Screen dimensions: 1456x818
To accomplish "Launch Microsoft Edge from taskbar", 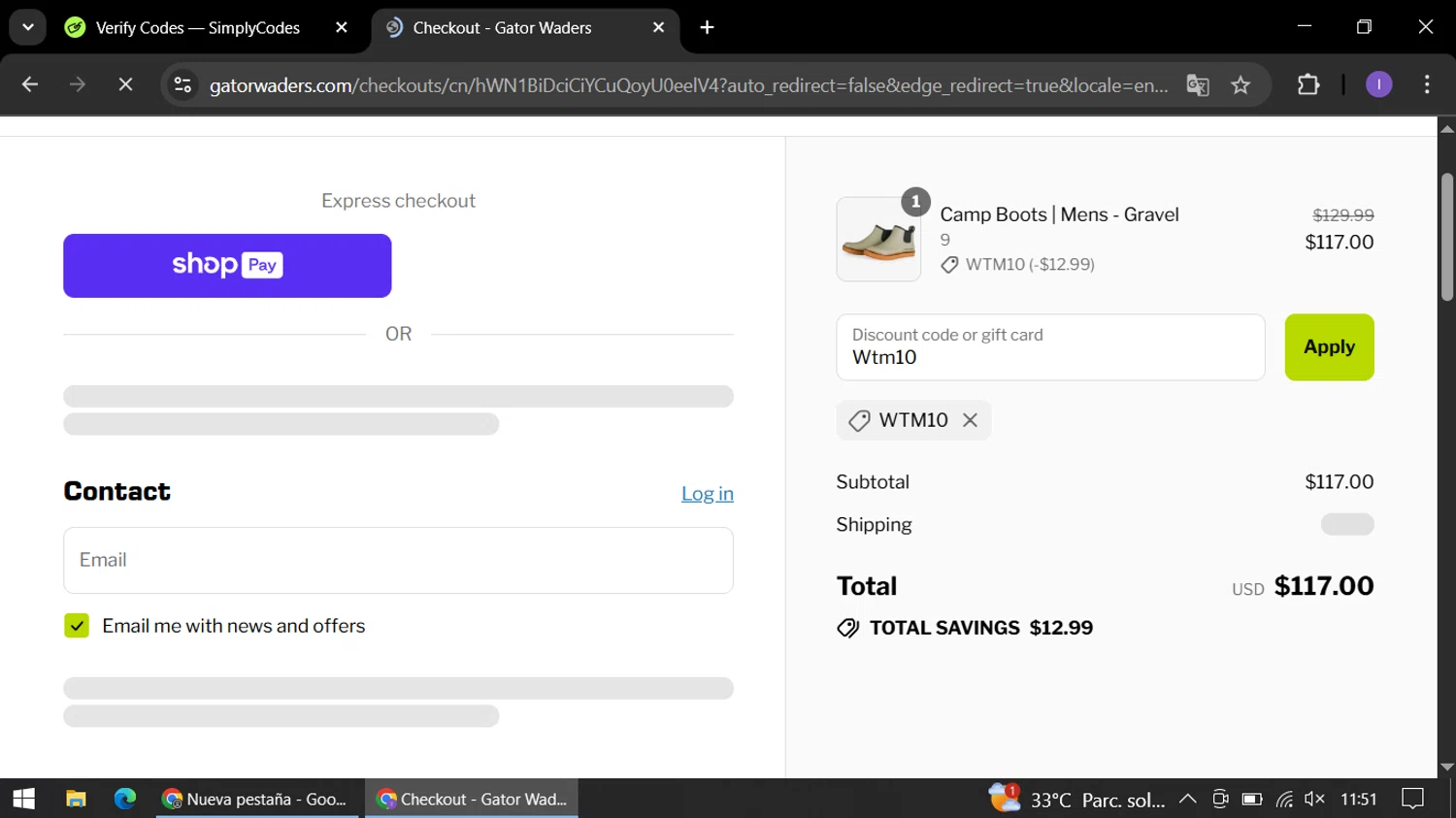I will coord(125,799).
